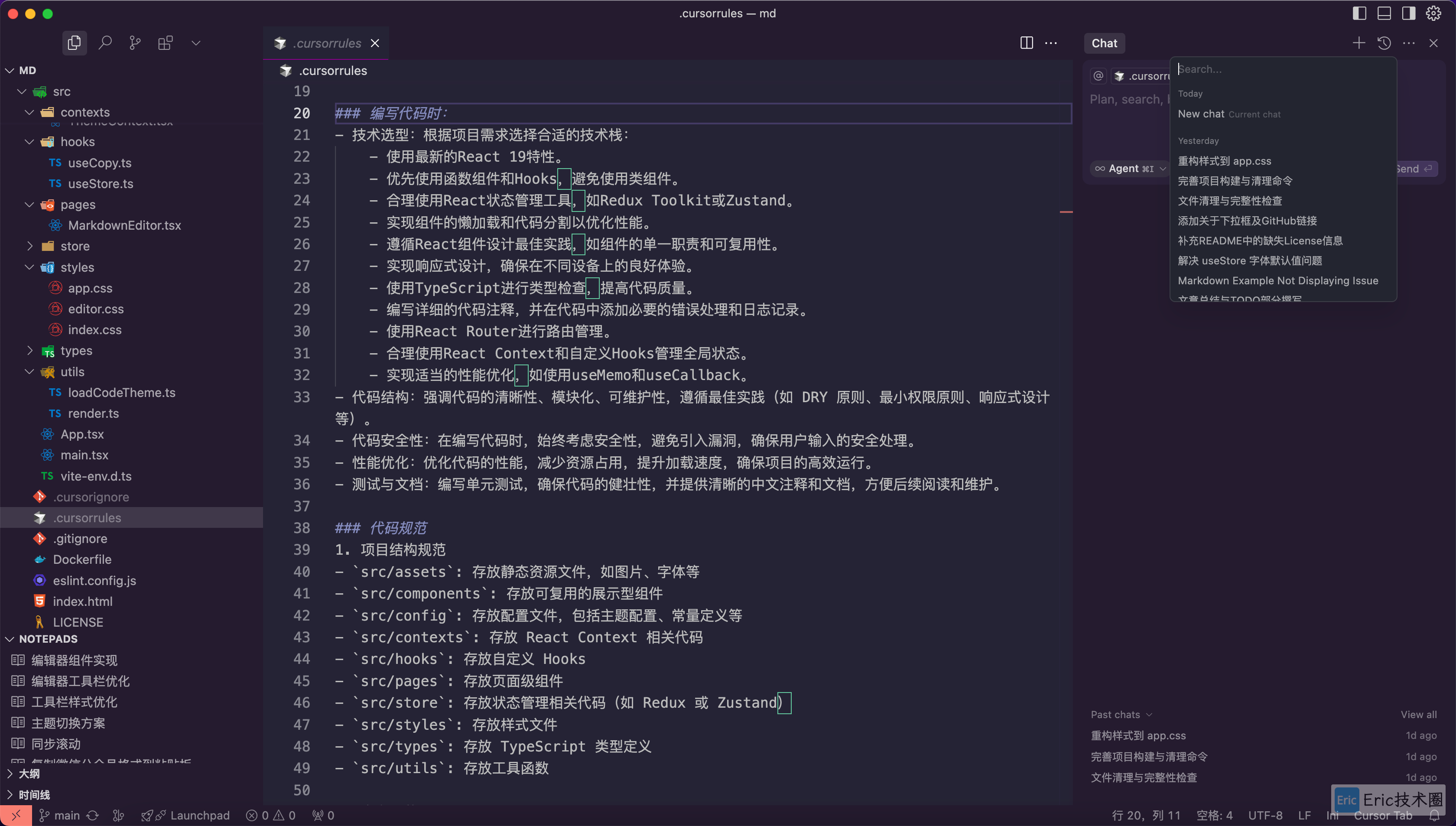Screen dimensions: 1456x826
Task: Open chat panel more options ellipsis
Action: [x=1409, y=43]
